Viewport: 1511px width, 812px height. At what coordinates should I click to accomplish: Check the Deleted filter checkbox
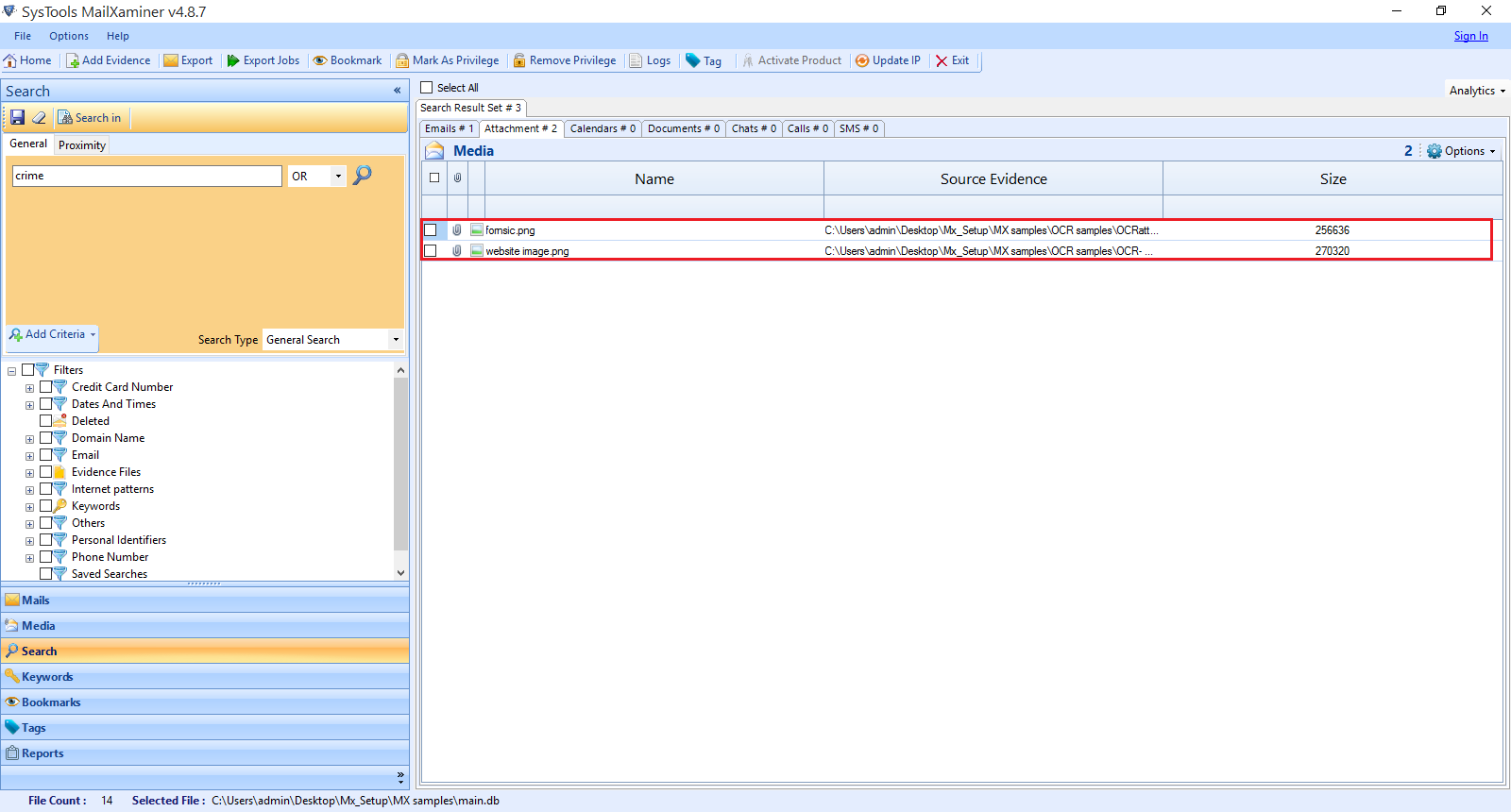(x=46, y=421)
